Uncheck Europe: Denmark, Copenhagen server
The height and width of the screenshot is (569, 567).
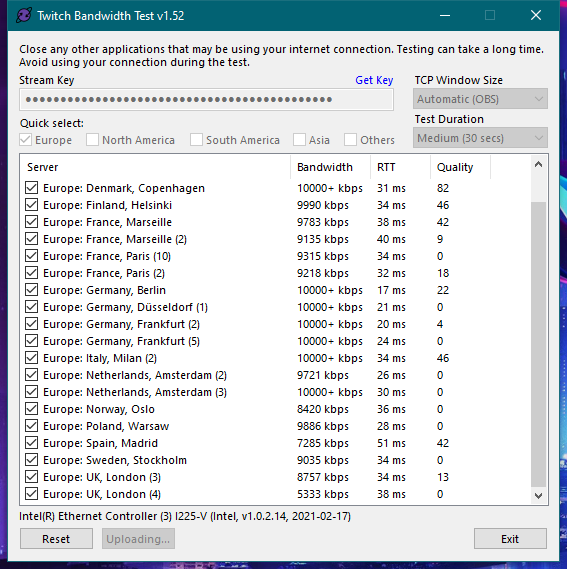pyautogui.click(x=32, y=188)
